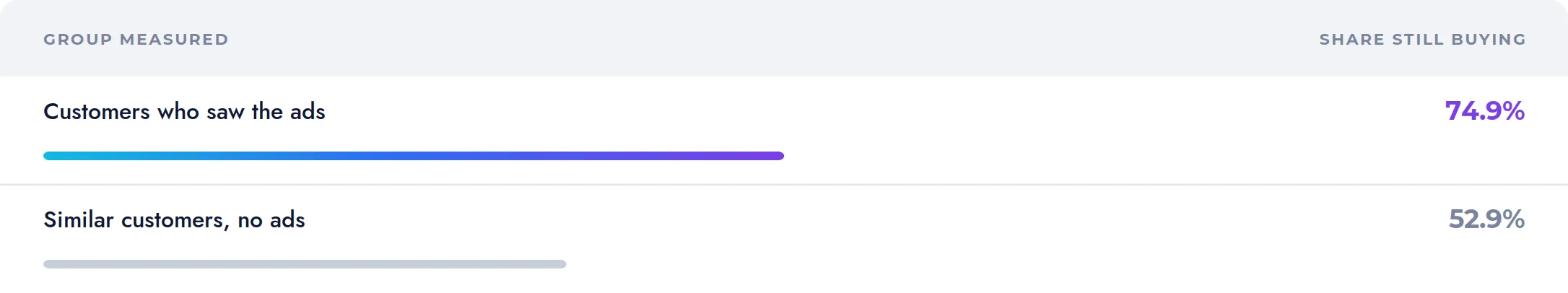The height and width of the screenshot is (293, 1568).
Task: Click the word Similar in the second row
Action: coord(79,219)
